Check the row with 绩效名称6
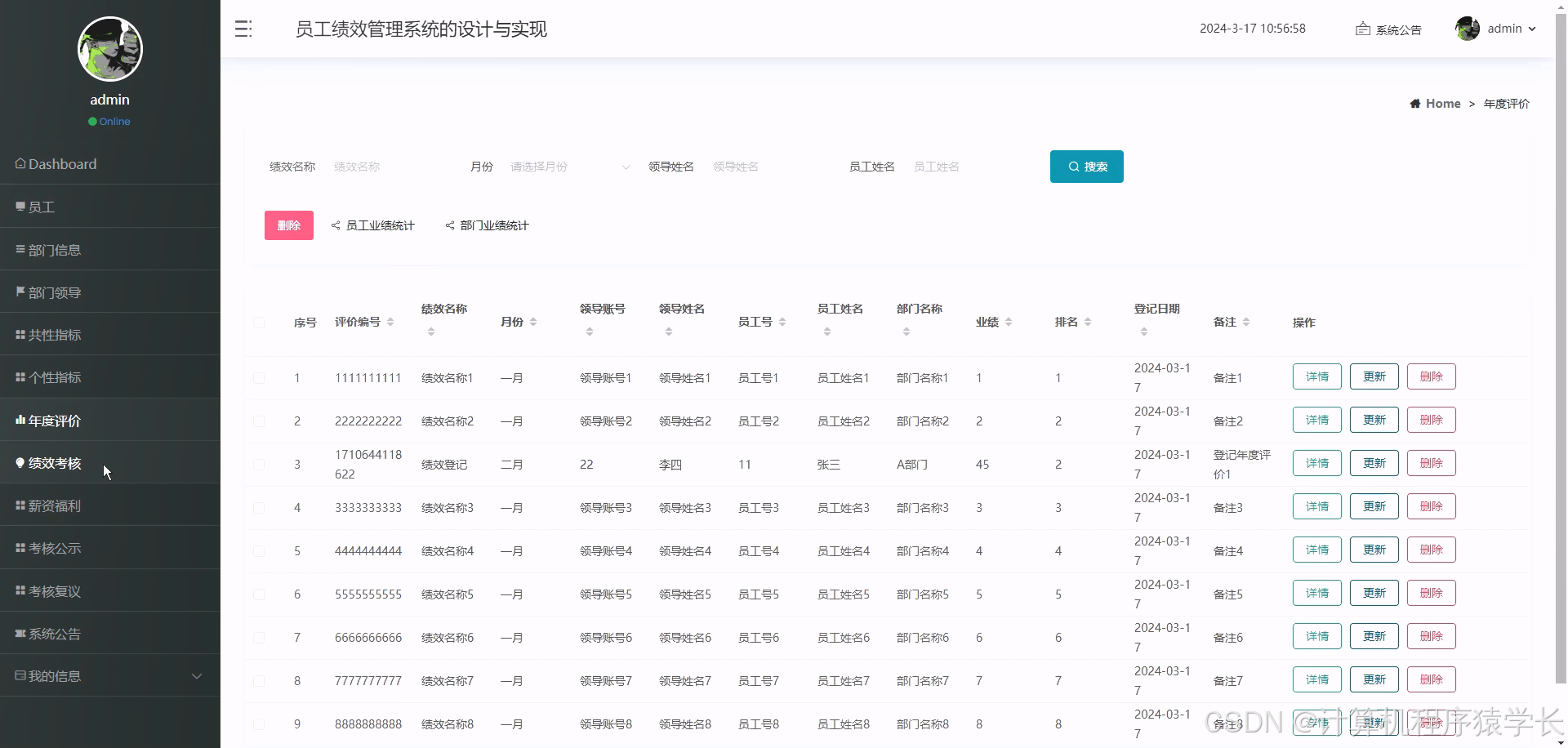This screenshot has width=1568, height=748. pos(259,638)
